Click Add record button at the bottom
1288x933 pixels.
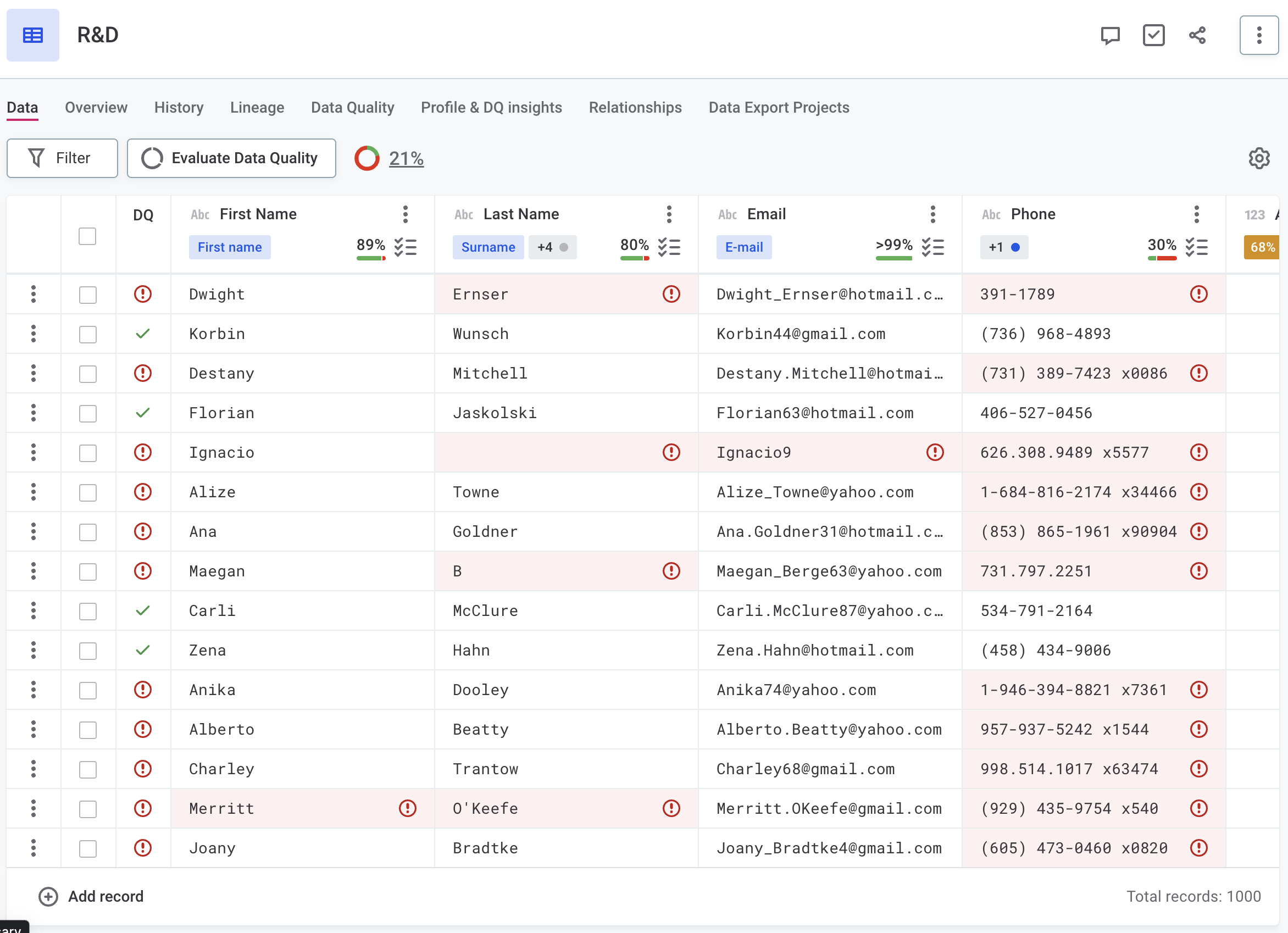pos(92,896)
